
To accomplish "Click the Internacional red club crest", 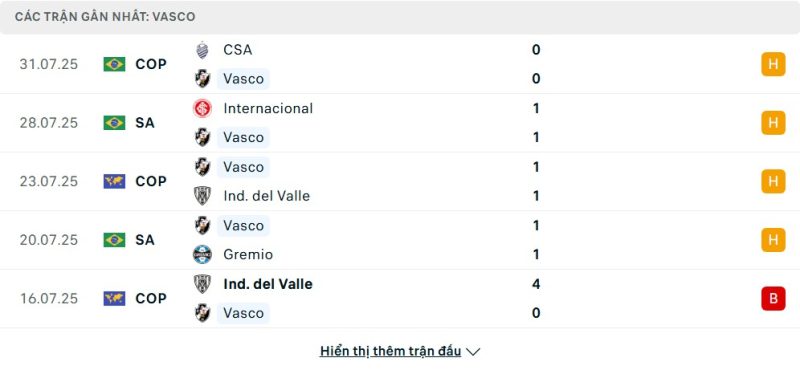I will click(x=203, y=108).
